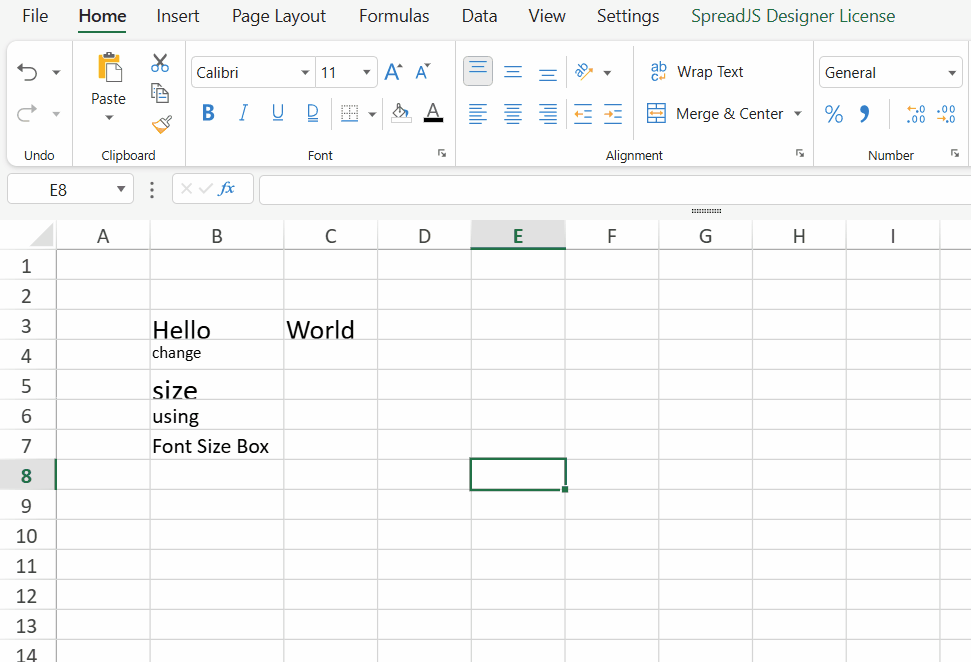Apply Comma Style format
The image size is (971, 662).
[x=864, y=114]
